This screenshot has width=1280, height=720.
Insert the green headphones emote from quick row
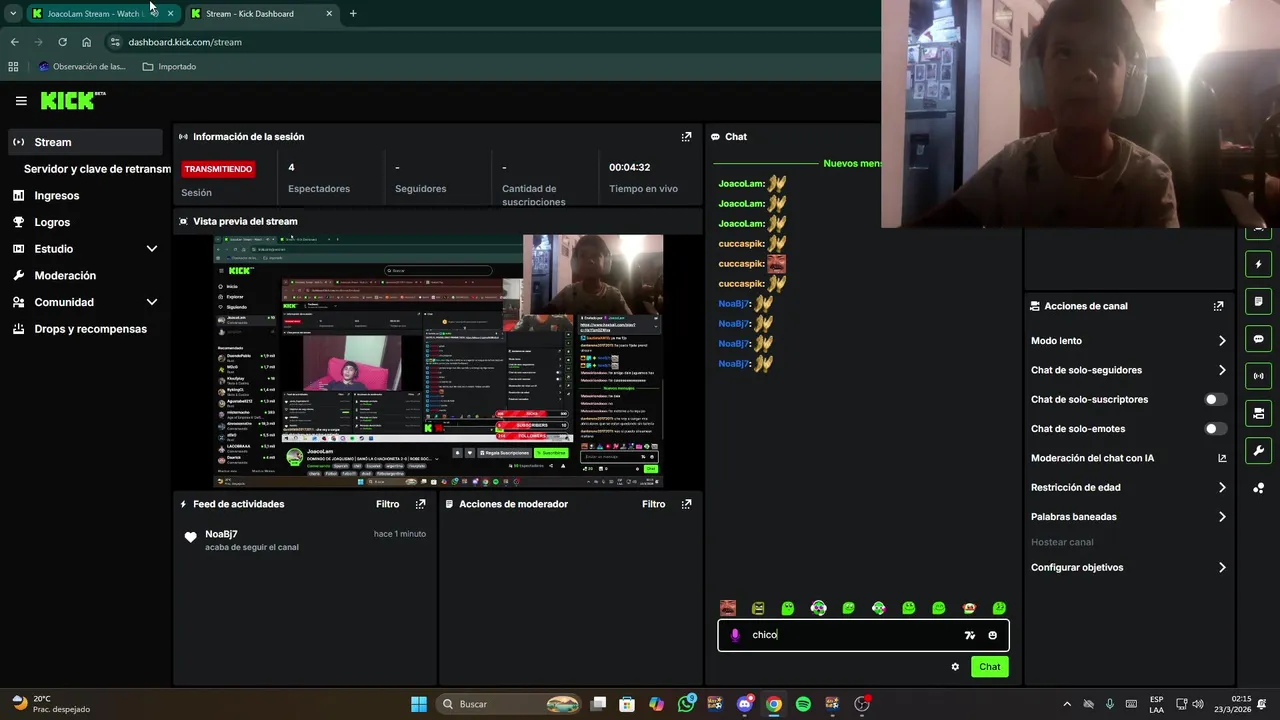(818, 608)
